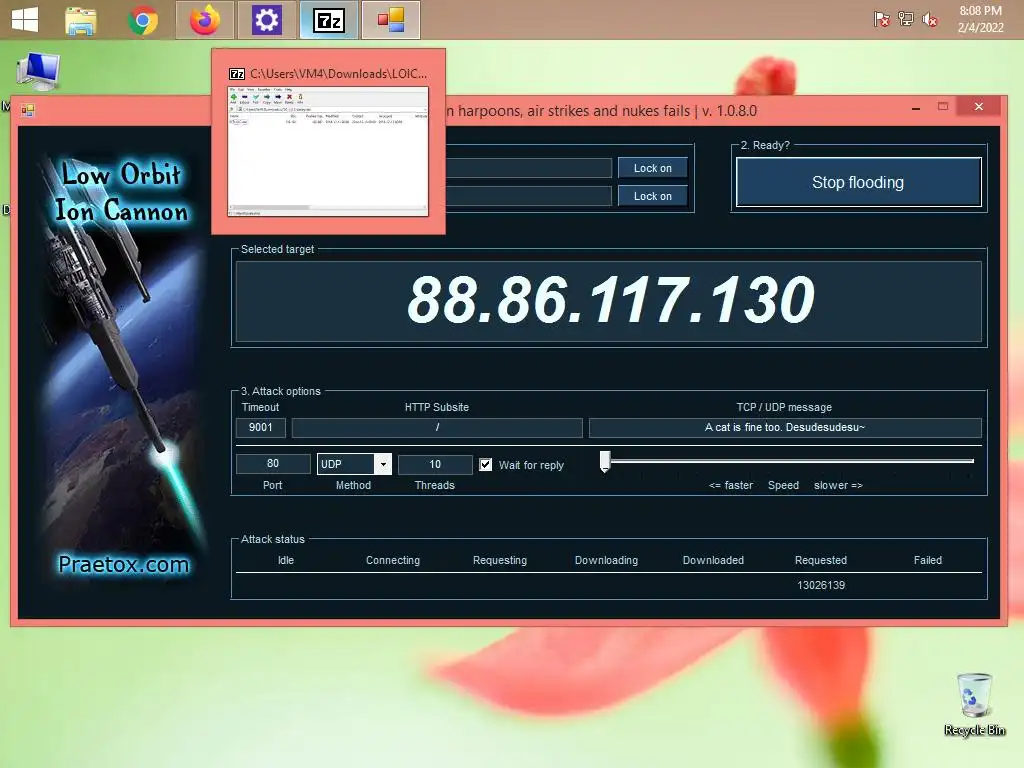
Task: Click the selected target 88.86.117.130 display
Action: click(x=609, y=300)
